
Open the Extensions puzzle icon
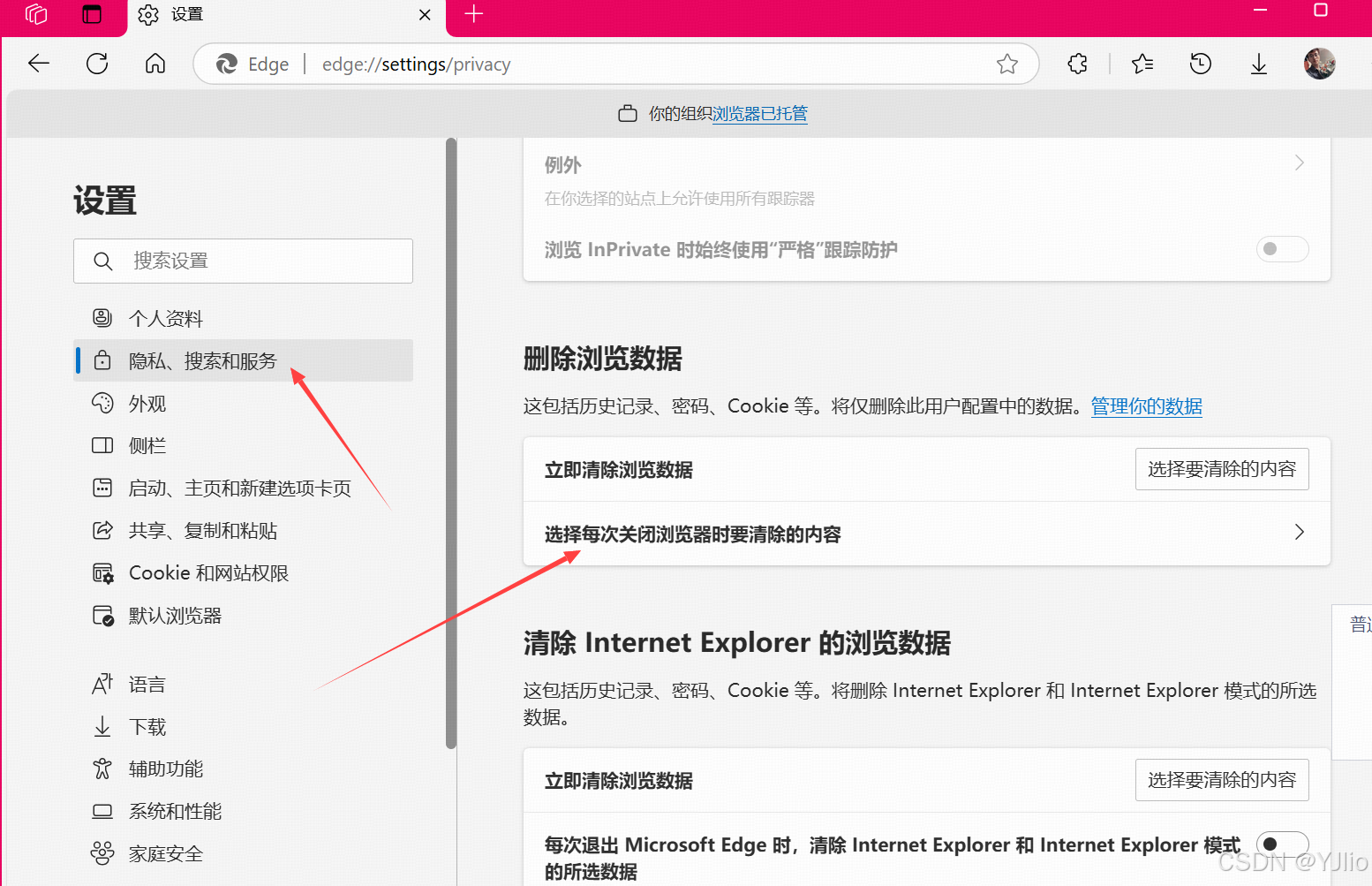point(1078,64)
